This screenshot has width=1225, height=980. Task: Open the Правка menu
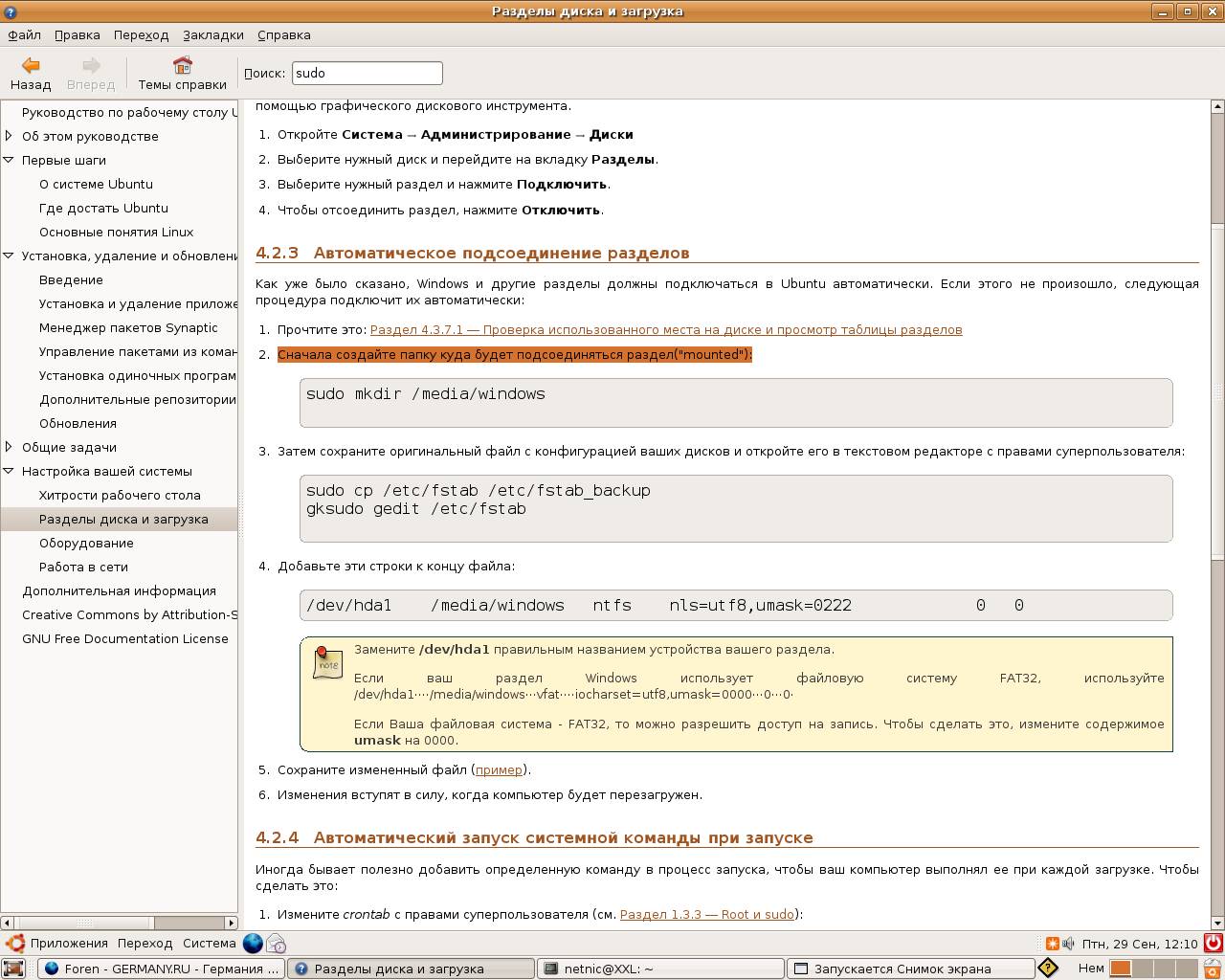(77, 34)
